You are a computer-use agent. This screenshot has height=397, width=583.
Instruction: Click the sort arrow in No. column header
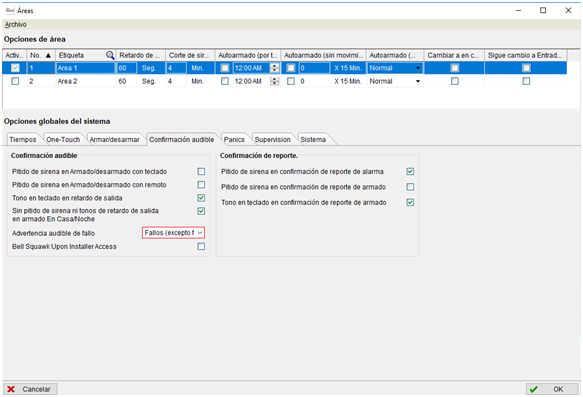48,55
